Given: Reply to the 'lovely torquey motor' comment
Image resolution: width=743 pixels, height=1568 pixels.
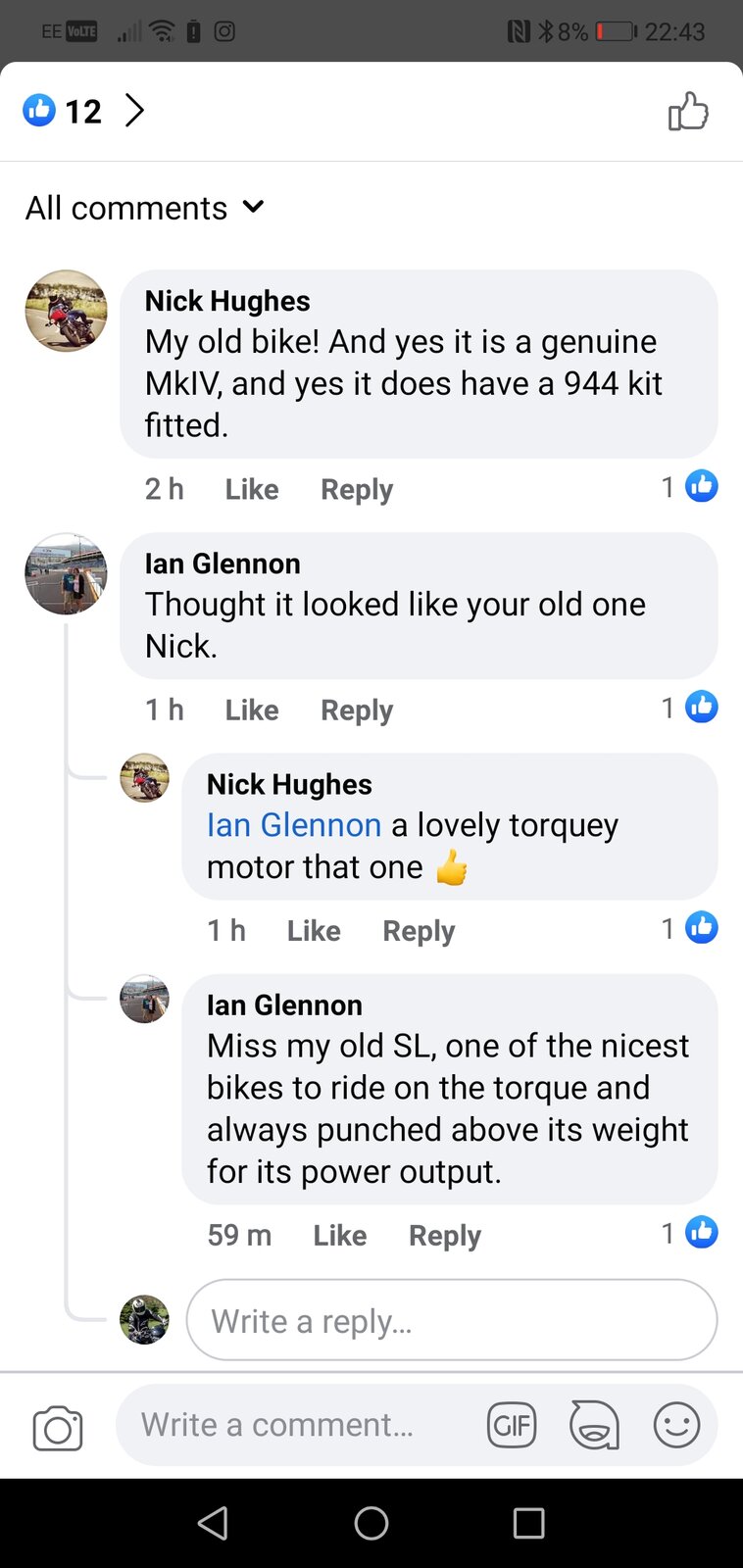Looking at the screenshot, I should coord(419,931).
